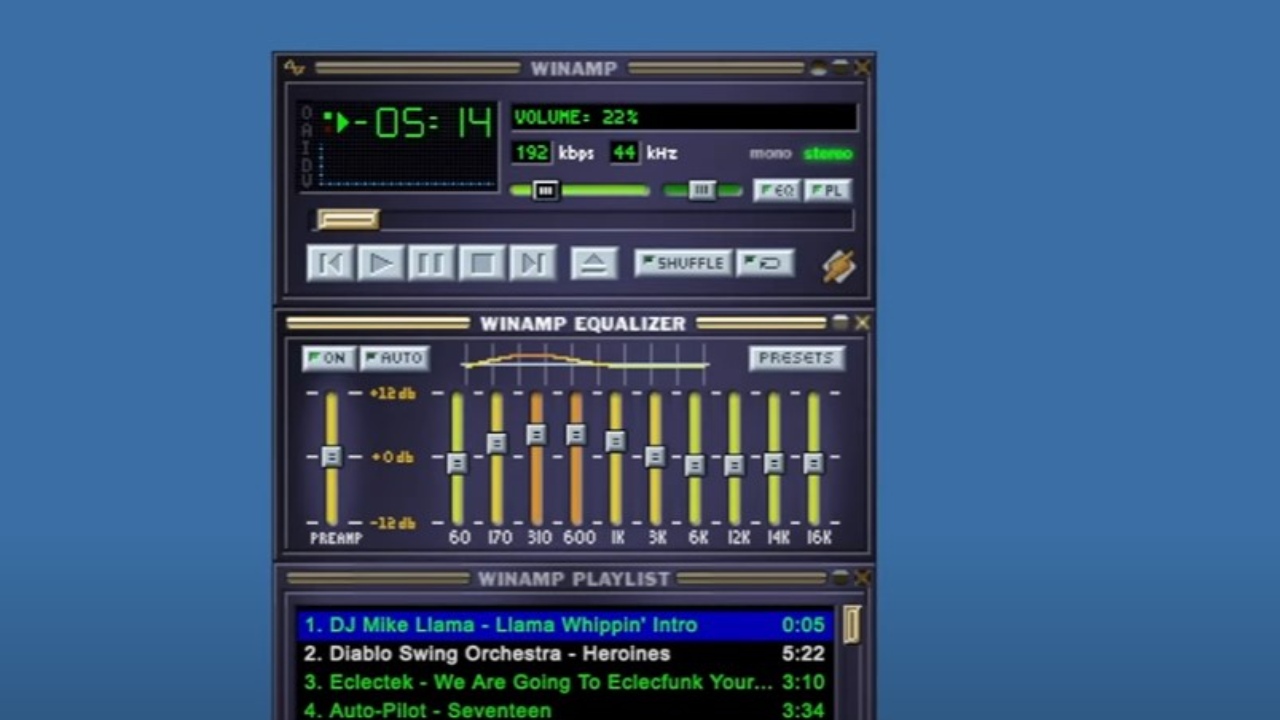Click the 3K band slider handle
Image resolution: width=1280 pixels, height=720 pixels.
(655, 456)
